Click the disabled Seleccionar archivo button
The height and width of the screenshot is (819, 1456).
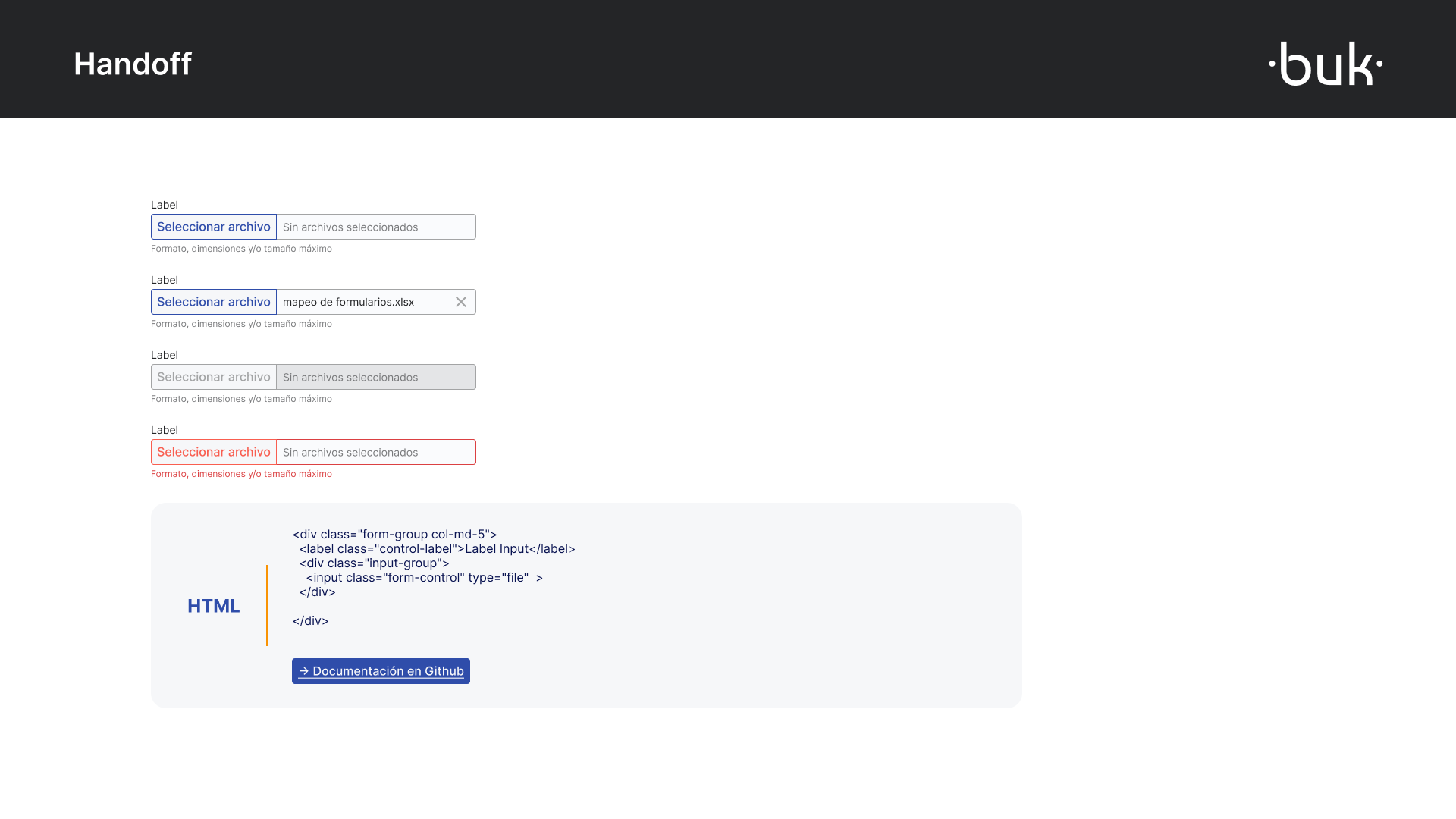[213, 377]
